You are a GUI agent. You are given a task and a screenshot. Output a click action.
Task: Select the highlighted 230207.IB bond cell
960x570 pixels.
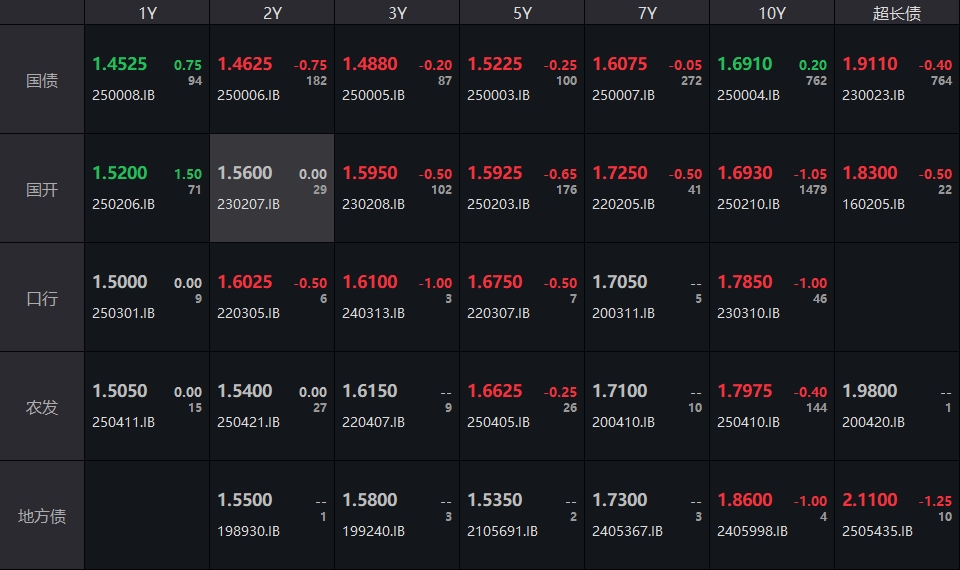(x=272, y=189)
